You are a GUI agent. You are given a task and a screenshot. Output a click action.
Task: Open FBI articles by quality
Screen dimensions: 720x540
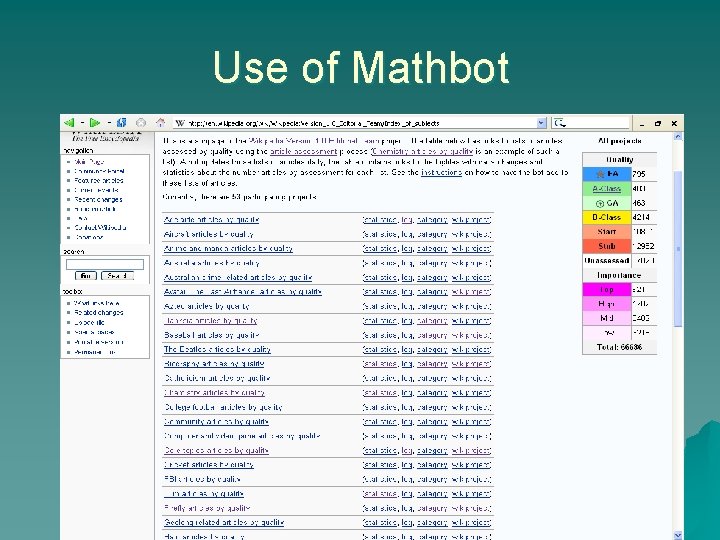tap(202, 479)
